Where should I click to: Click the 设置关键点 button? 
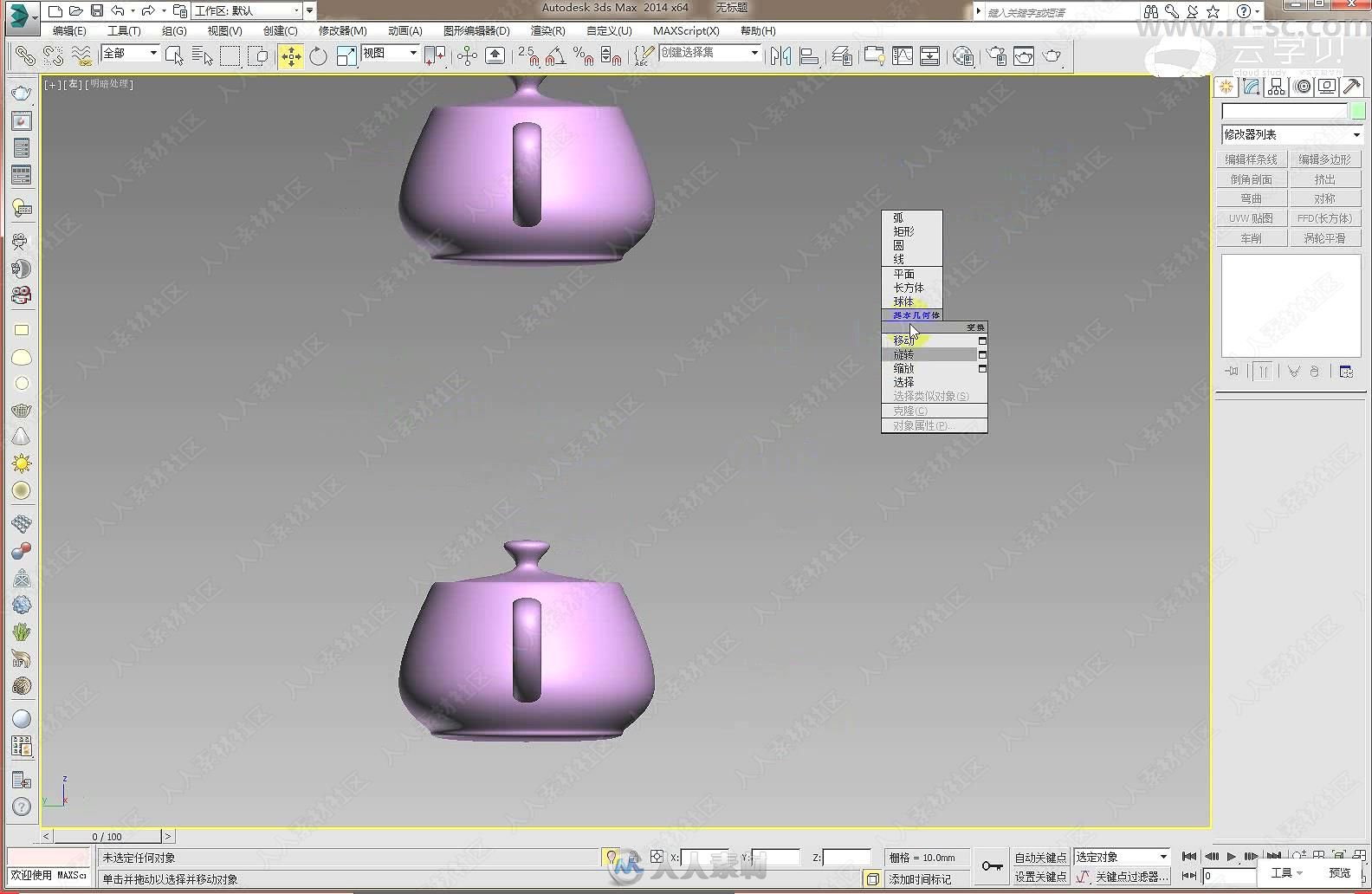point(1040,877)
